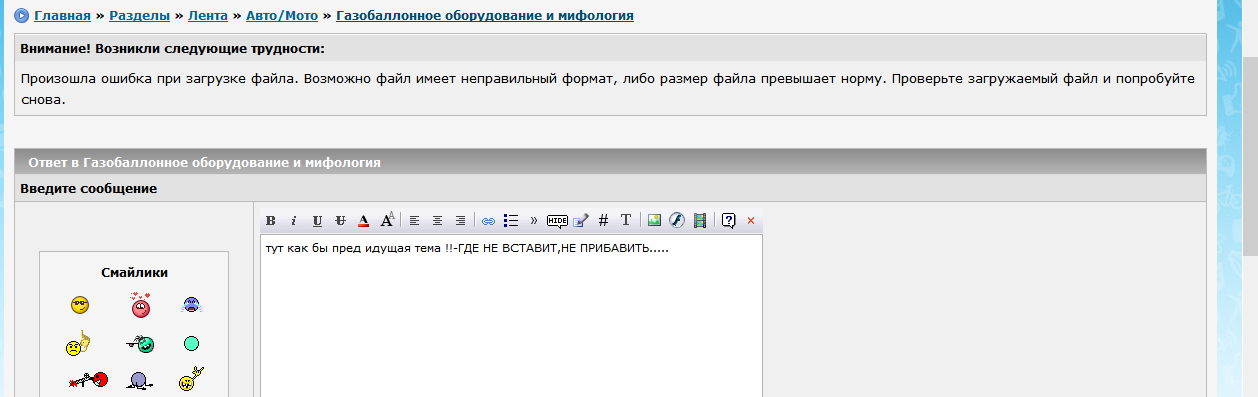
Task: Insert a hyperlink using the chain icon
Action: coord(488,220)
